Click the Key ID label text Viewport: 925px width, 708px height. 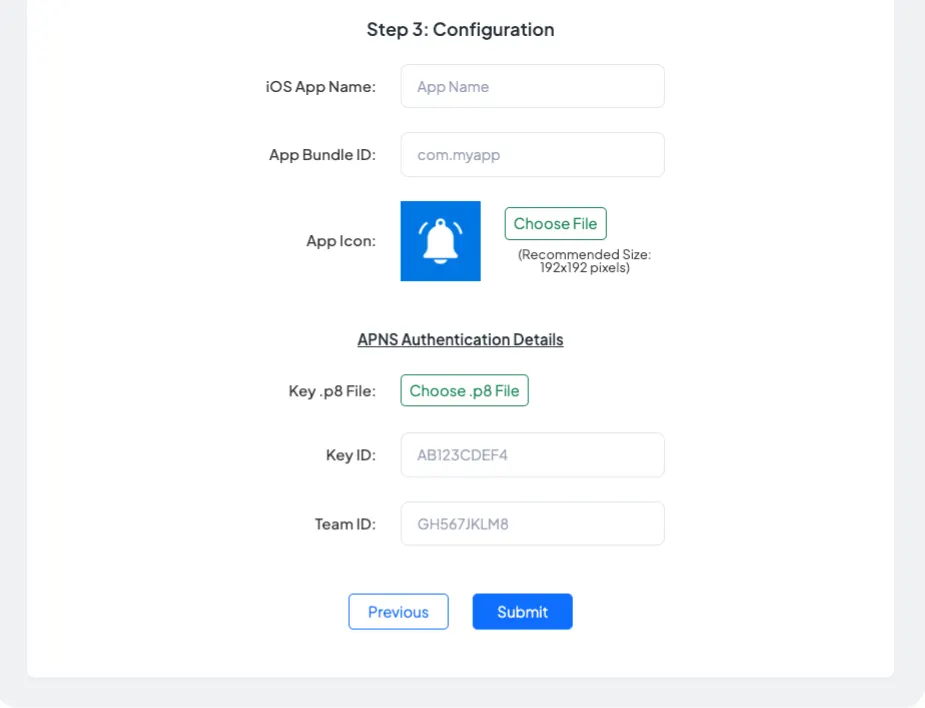tap(350, 455)
